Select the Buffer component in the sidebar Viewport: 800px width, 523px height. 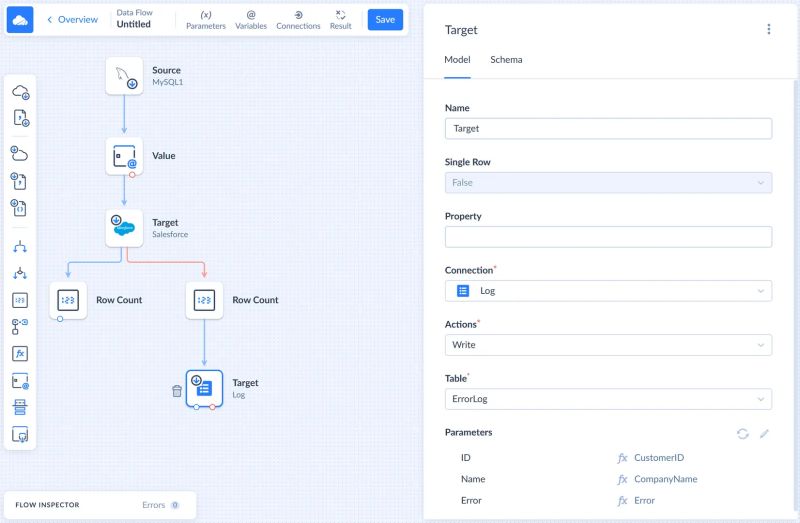point(20,408)
